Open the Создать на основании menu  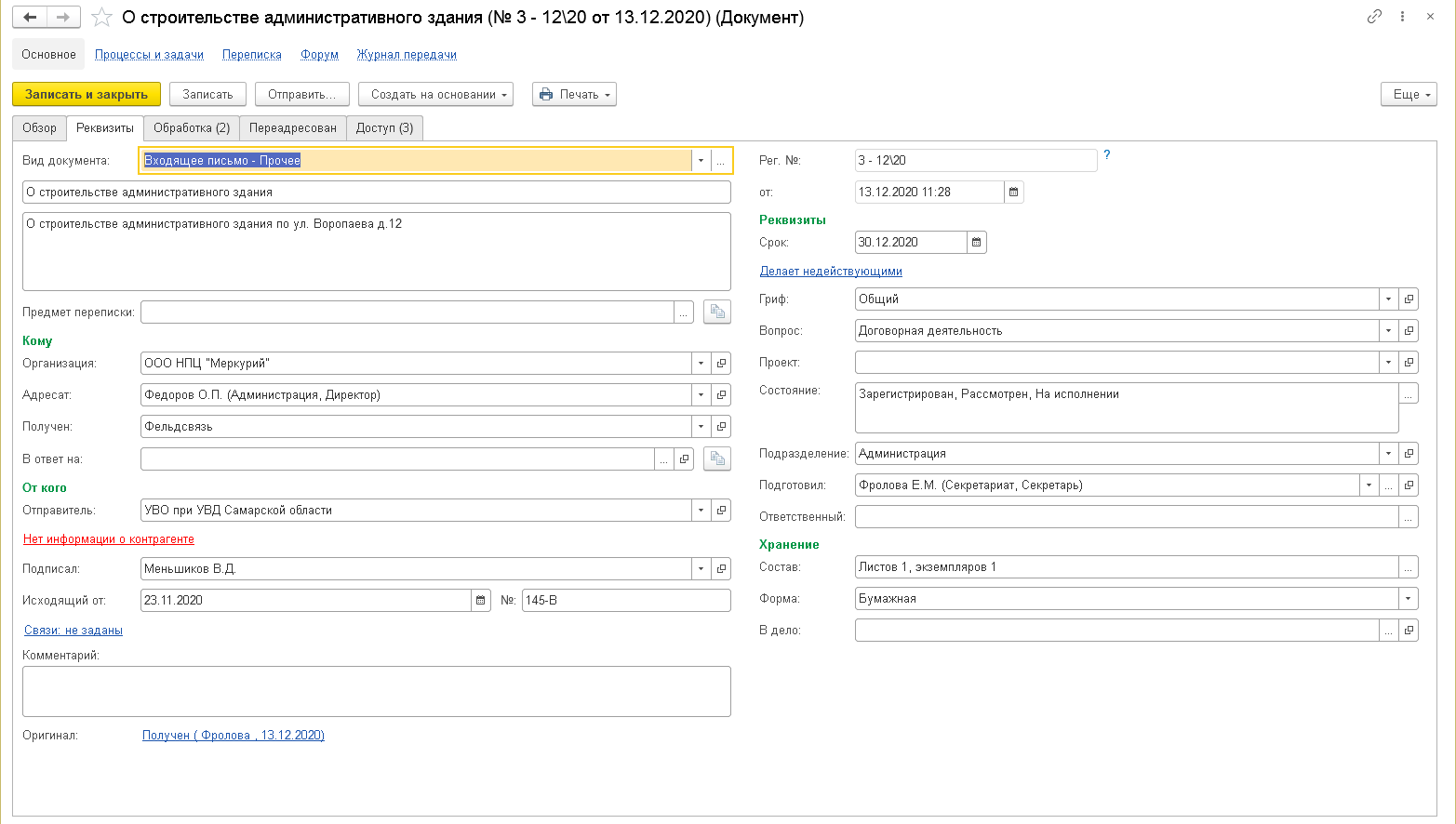435,95
